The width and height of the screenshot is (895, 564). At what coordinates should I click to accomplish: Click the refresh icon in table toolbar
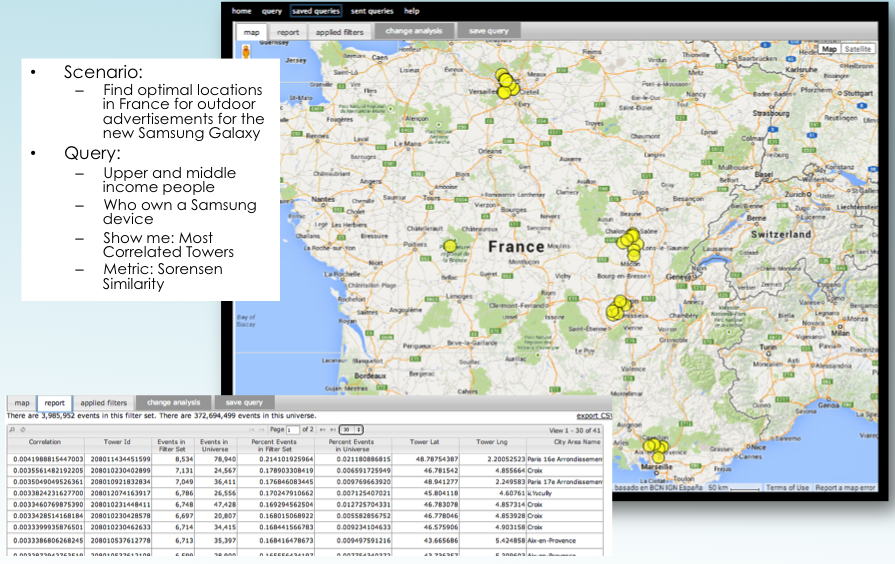23,430
